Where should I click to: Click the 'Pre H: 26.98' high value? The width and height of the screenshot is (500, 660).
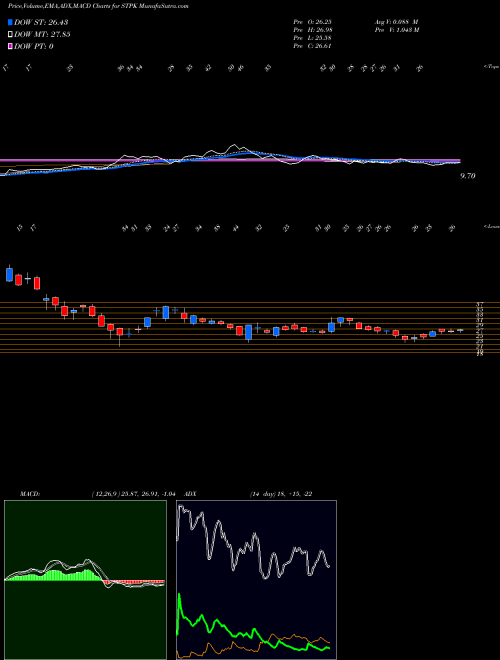[x=313, y=30]
